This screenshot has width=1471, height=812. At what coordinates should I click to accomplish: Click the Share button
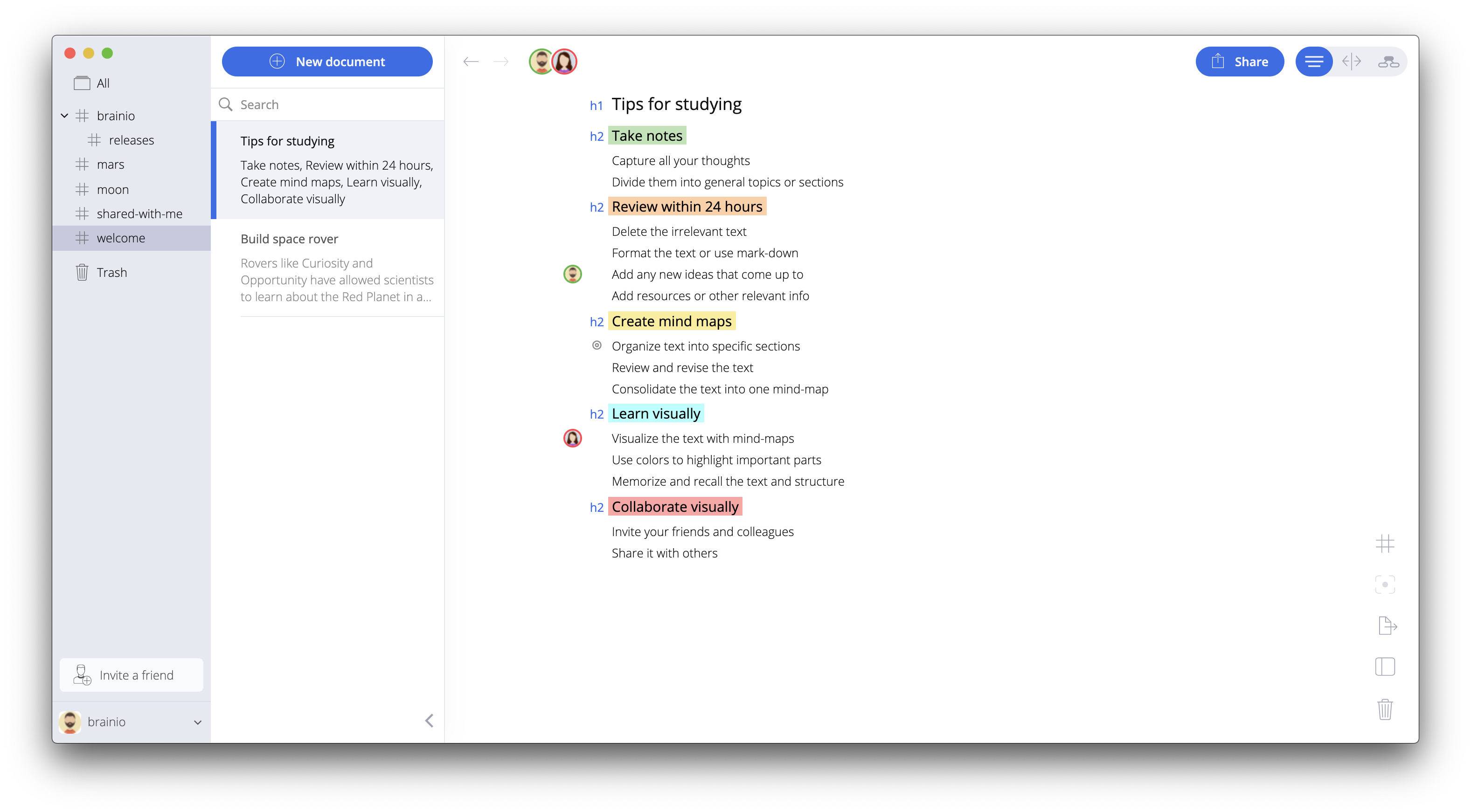[1239, 62]
